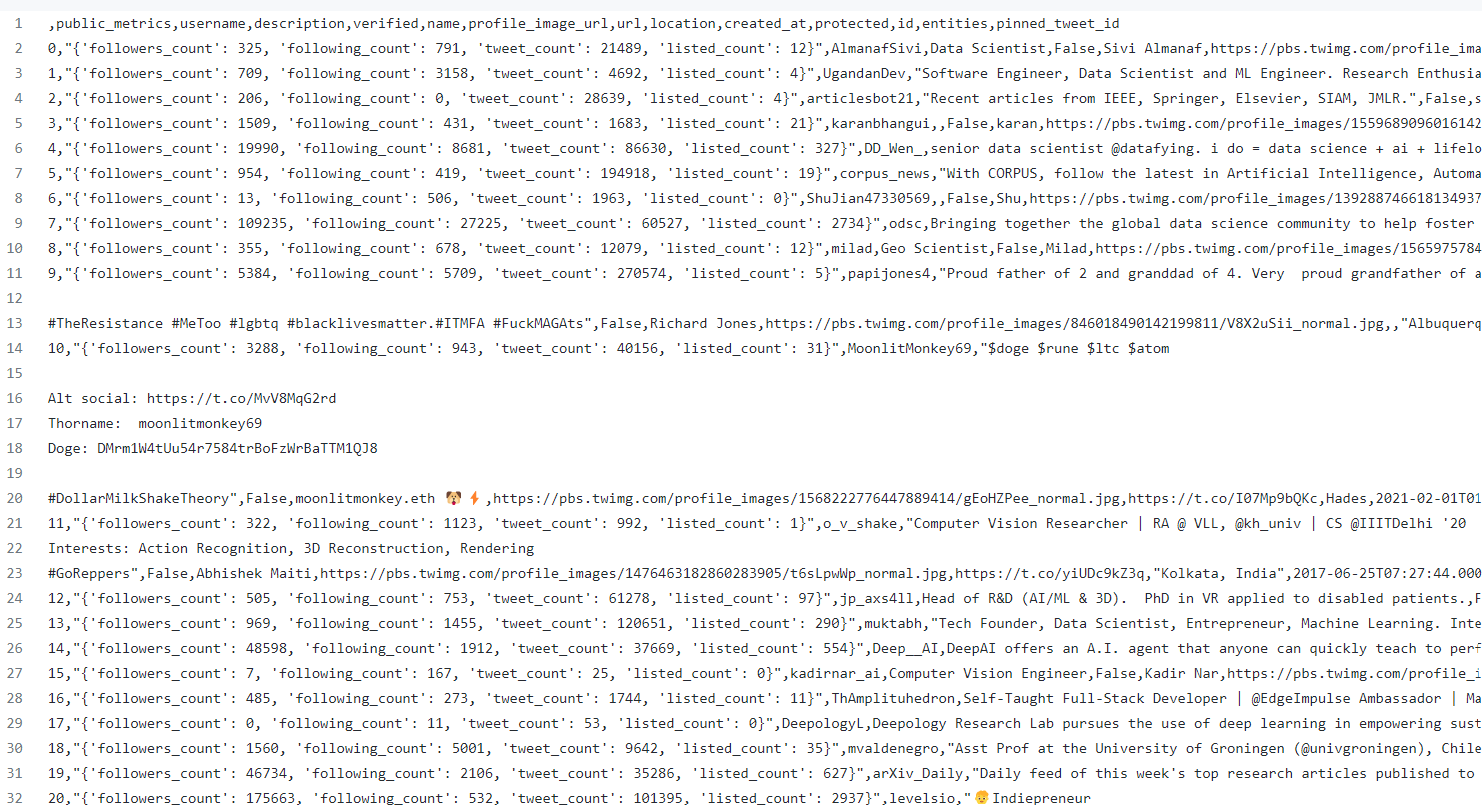Click line number 1 in the gutter

tap(19, 23)
